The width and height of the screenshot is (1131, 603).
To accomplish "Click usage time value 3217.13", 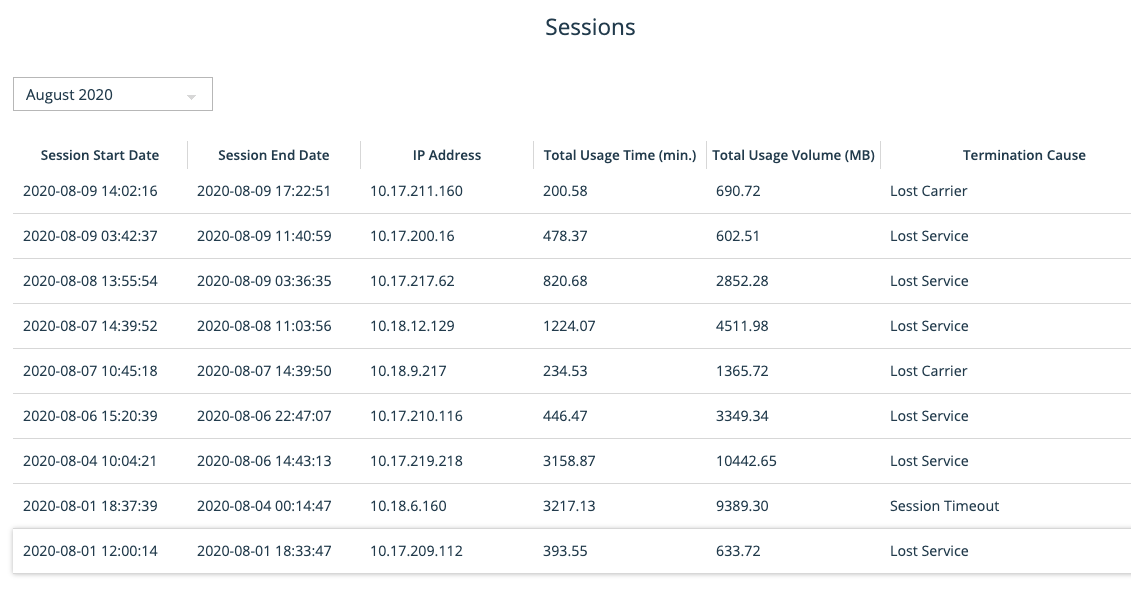I will [x=569, y=506].
